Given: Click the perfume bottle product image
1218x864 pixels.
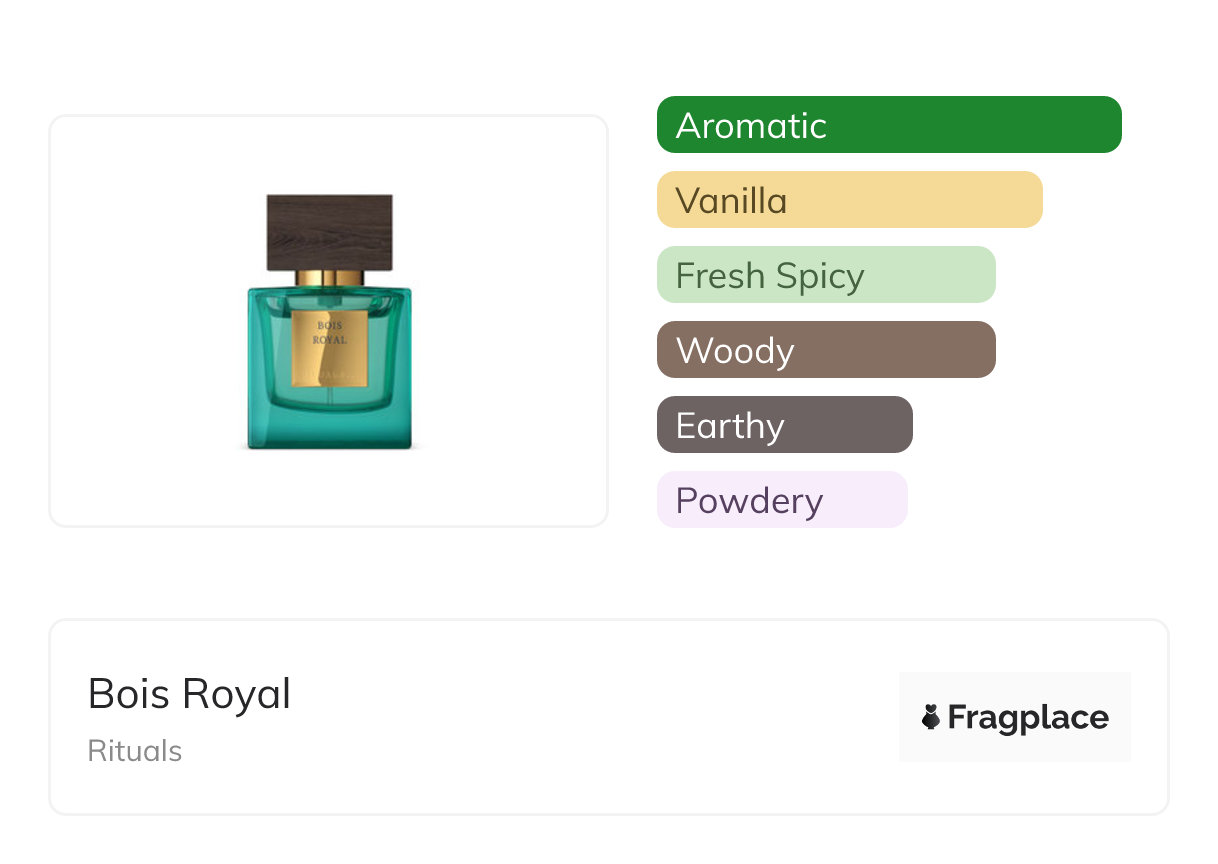Looking at the screenshot, I should (x=329, y=322).
